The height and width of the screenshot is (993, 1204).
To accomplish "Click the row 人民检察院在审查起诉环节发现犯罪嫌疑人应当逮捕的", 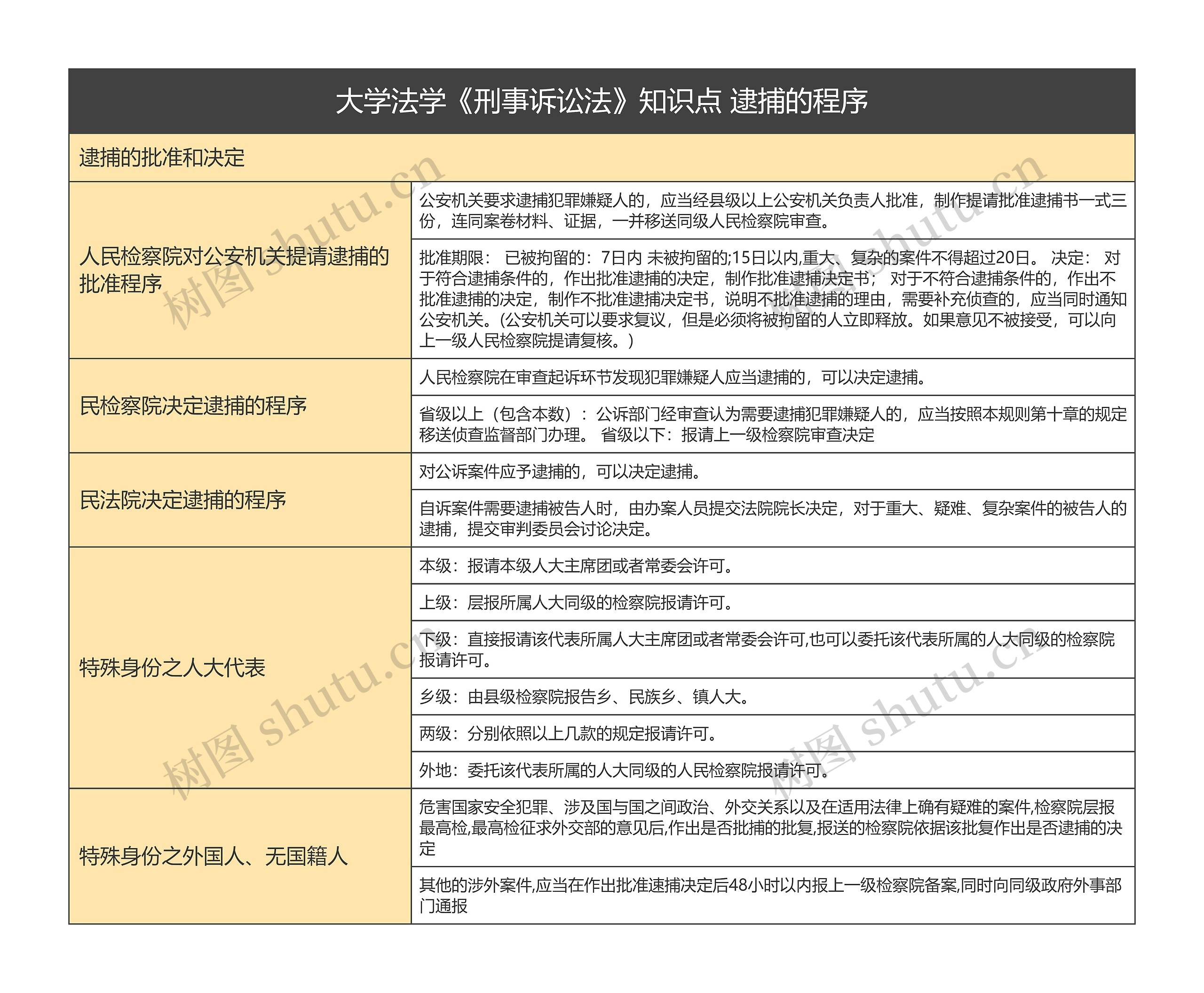I will [773, 377].
